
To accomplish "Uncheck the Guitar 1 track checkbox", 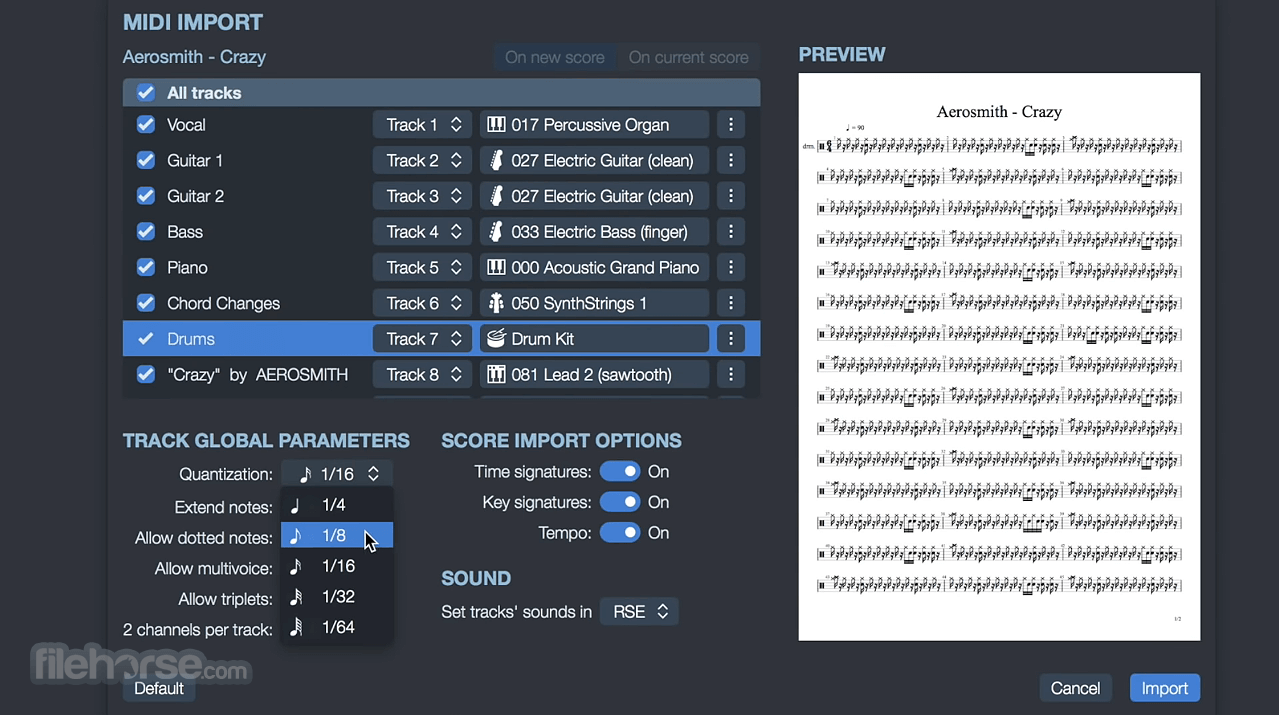I will (x=146, y=160).
